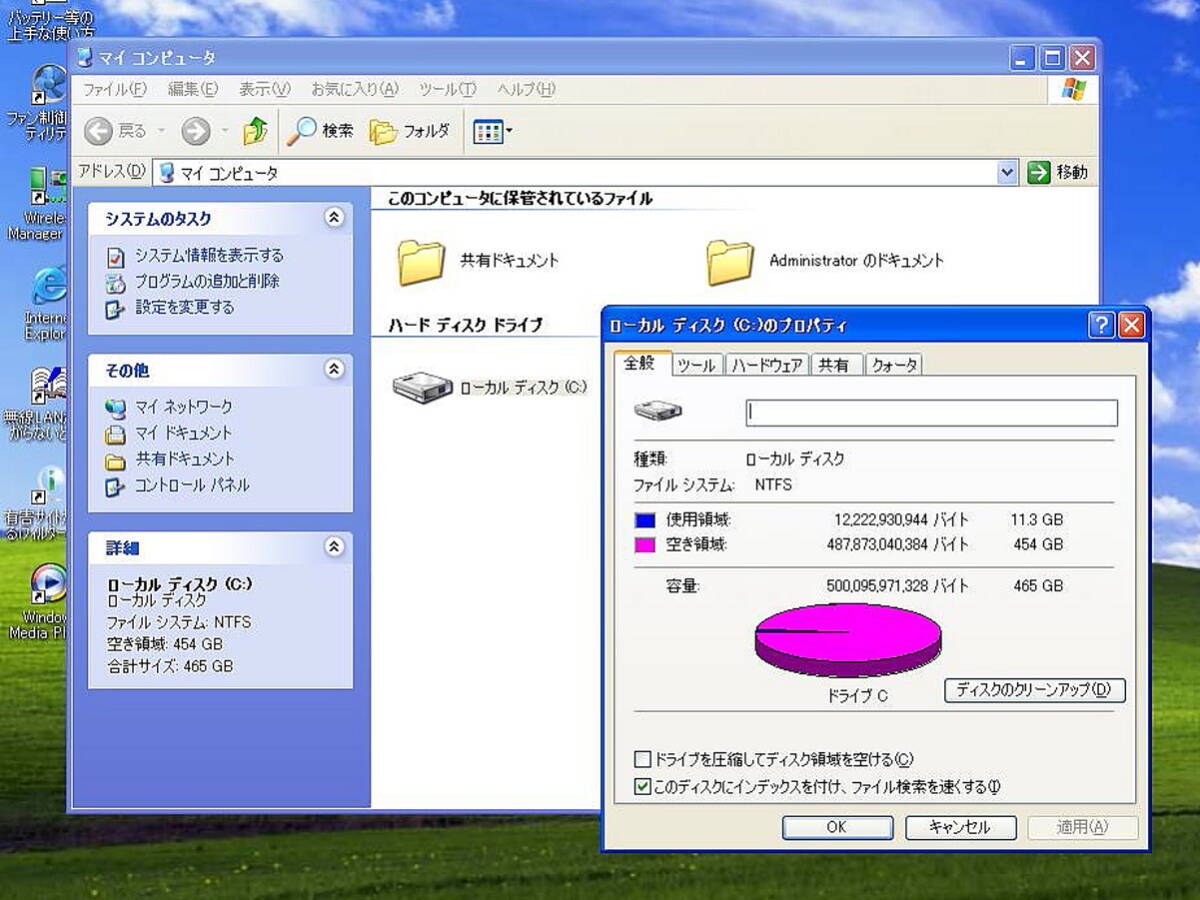
Task: Toggle the disk indexing checkbox
Action: coord(643,787)
